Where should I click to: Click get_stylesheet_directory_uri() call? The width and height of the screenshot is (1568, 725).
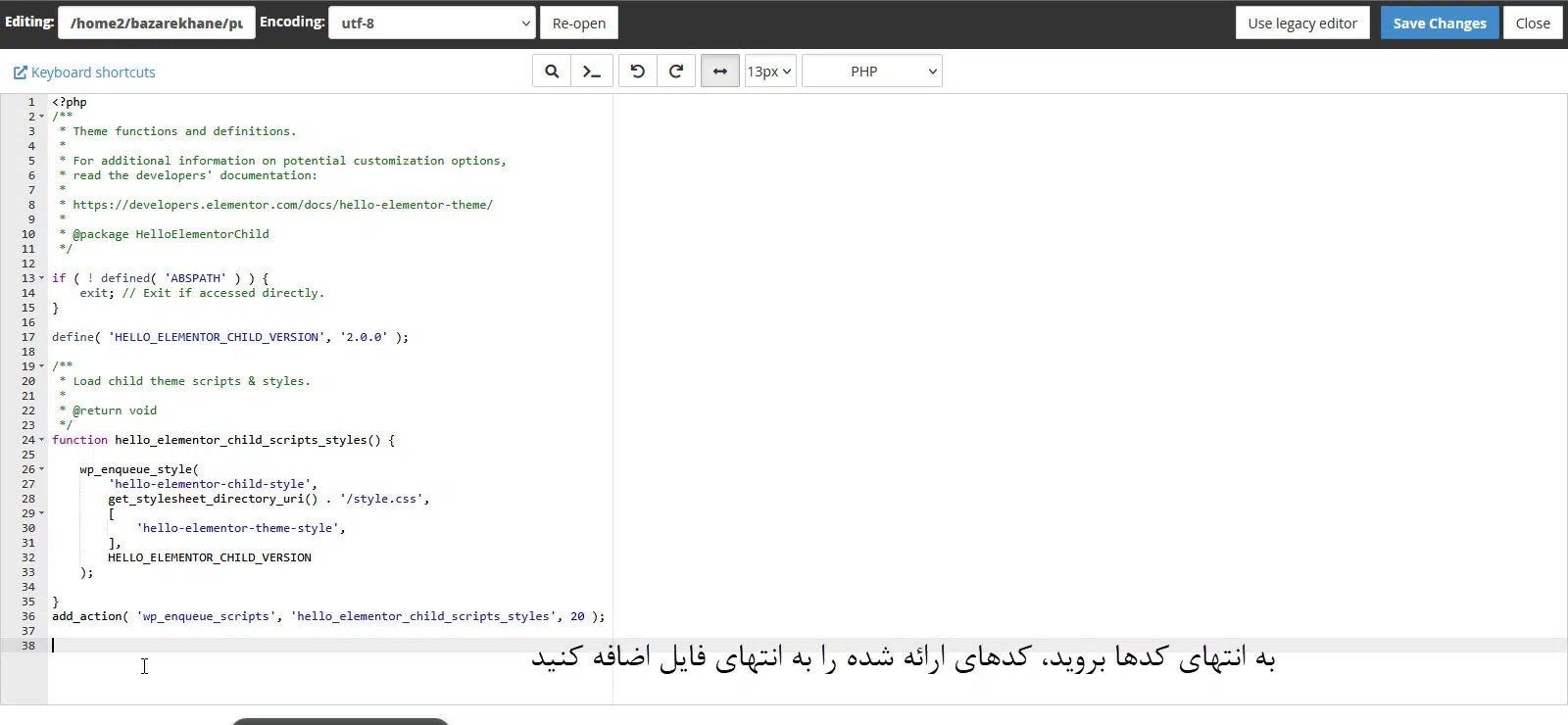(x=213, y=499)
